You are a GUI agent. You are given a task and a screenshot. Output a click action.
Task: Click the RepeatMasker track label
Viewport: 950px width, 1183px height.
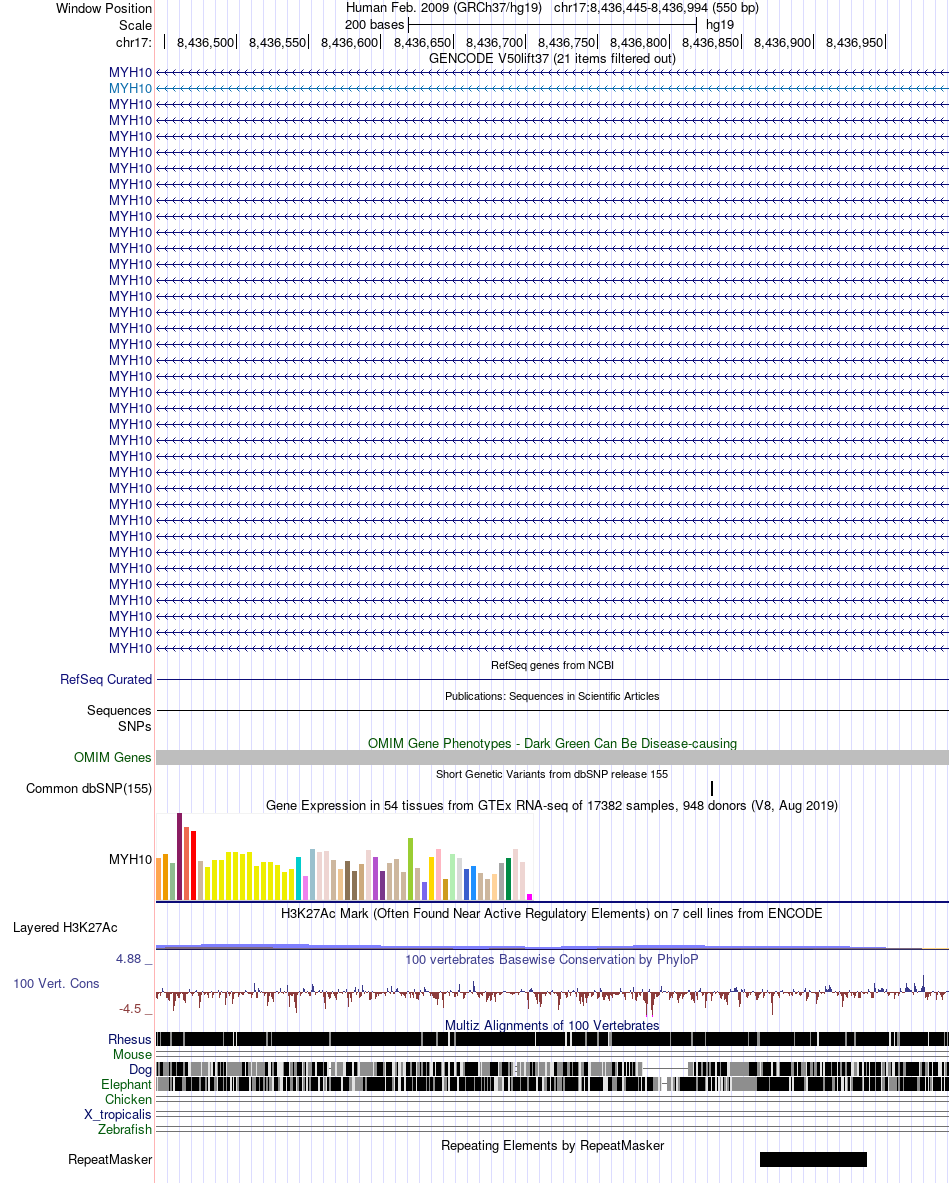tap(110, 1159)
